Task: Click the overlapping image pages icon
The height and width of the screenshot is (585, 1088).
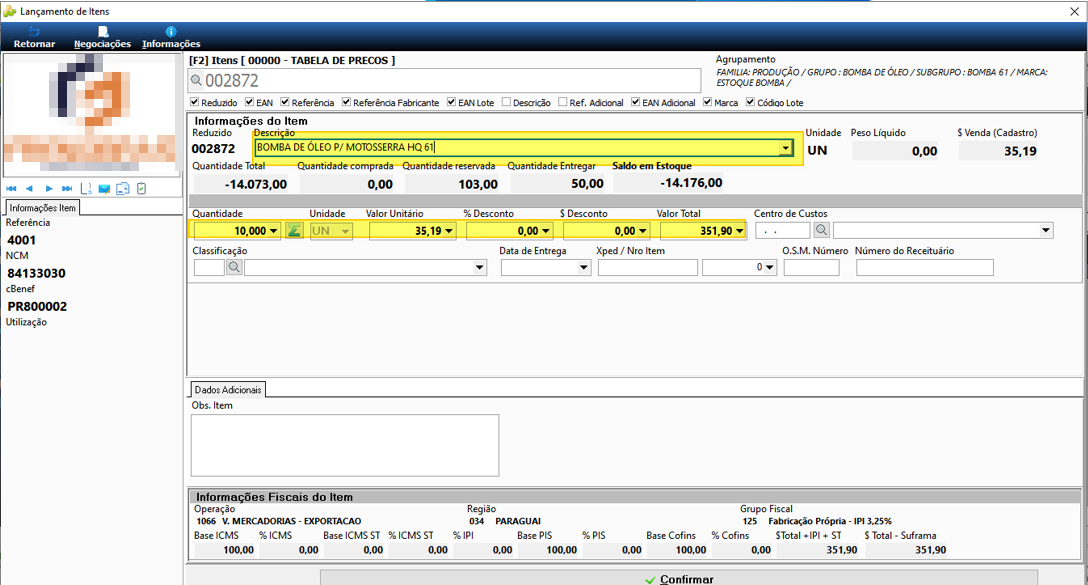Action: click(123, 189)
